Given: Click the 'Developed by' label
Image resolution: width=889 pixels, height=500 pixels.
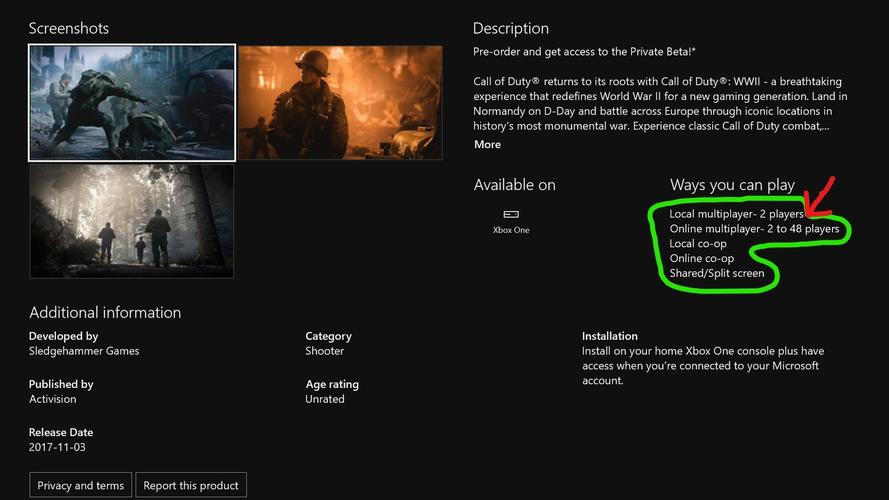Looking at the screenshot, I should coord(64,336).
